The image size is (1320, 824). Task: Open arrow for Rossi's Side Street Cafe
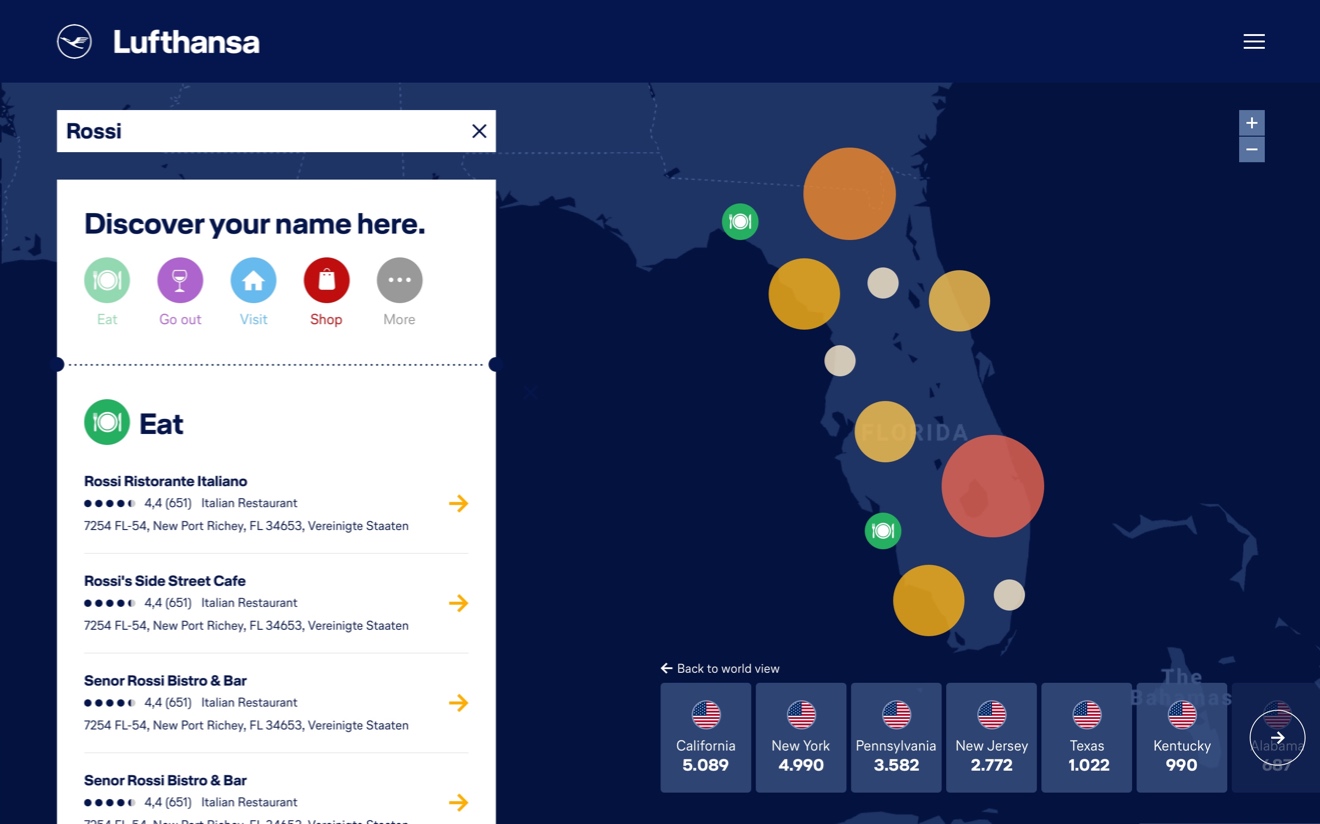point(458,603)
